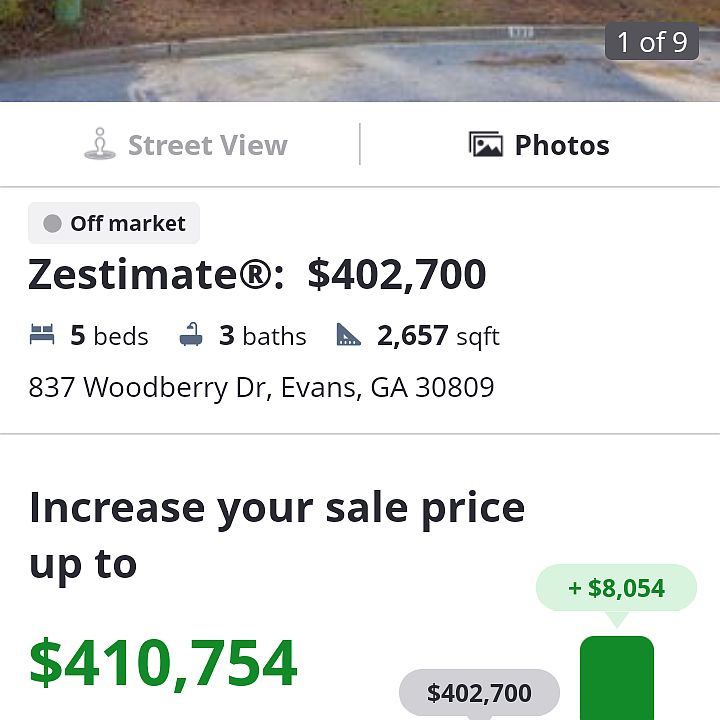
Task: Select the Off market status badge
Action: 114,223
